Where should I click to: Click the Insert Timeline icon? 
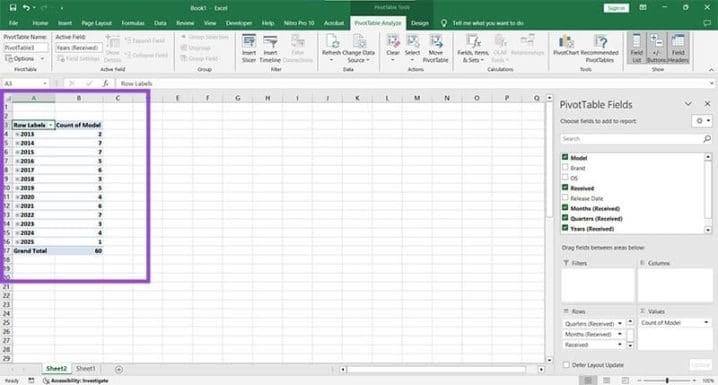270,48
